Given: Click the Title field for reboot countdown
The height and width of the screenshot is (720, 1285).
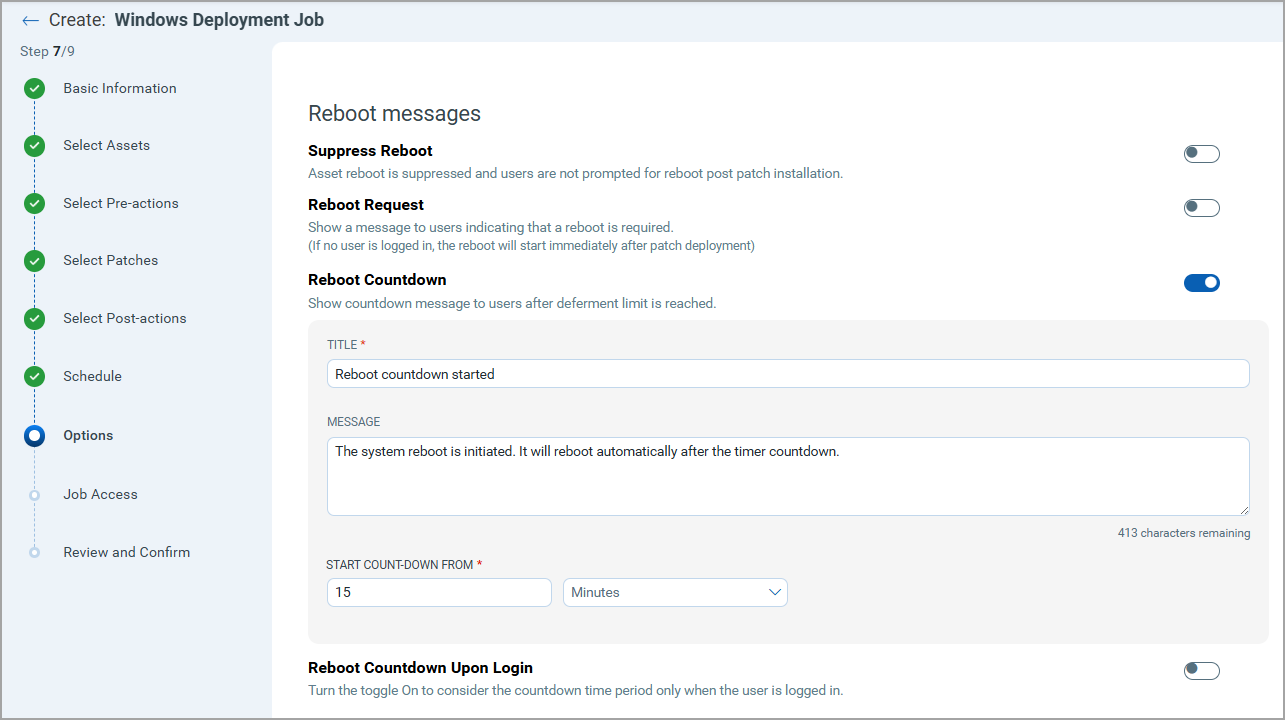Looking at the screenshot, I should click(x=787, y=374).
